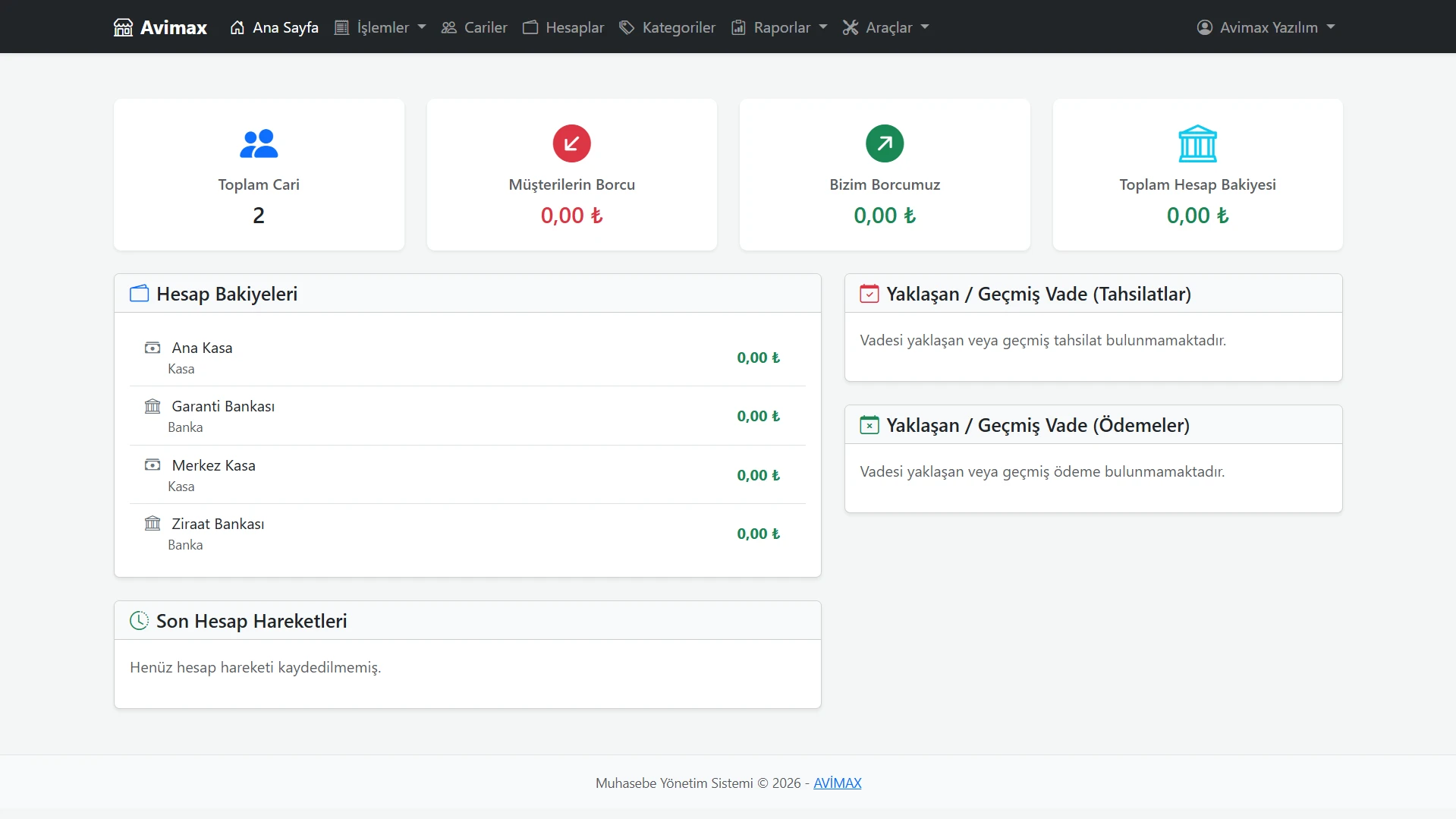
Task: Click the Garanti Bankası account name
Action: pos(224,406)
